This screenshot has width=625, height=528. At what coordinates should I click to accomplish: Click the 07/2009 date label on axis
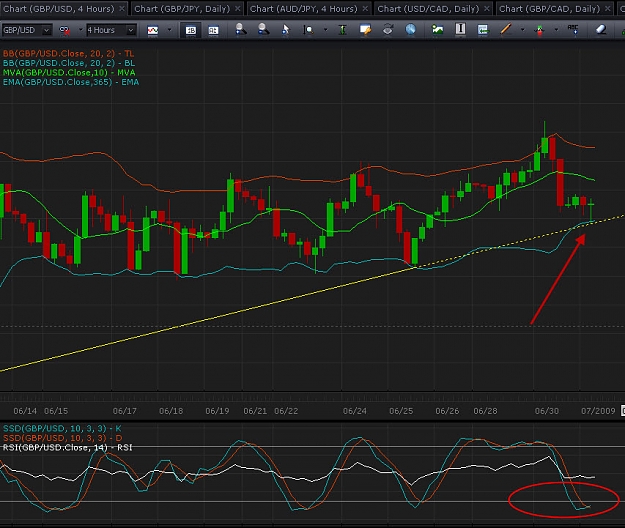(598, 411)
